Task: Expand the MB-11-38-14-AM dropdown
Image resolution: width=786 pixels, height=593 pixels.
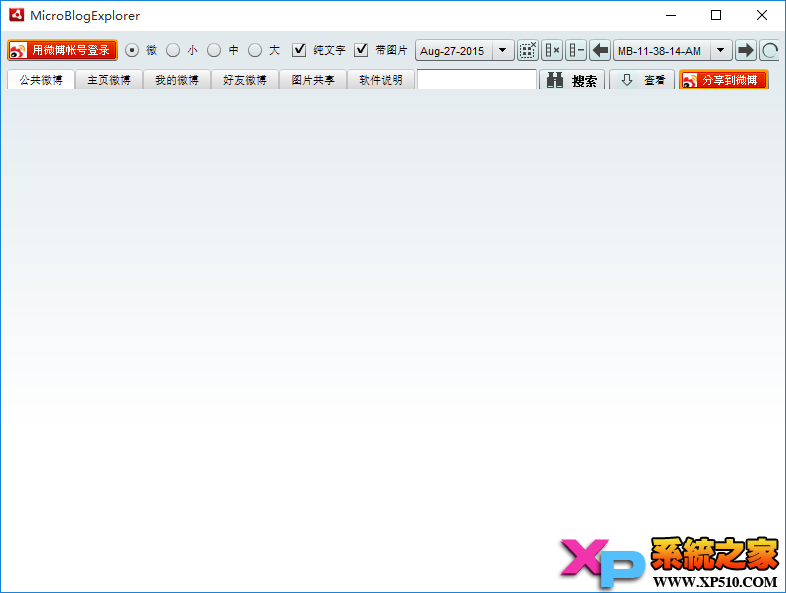Action: pos(721,50)
